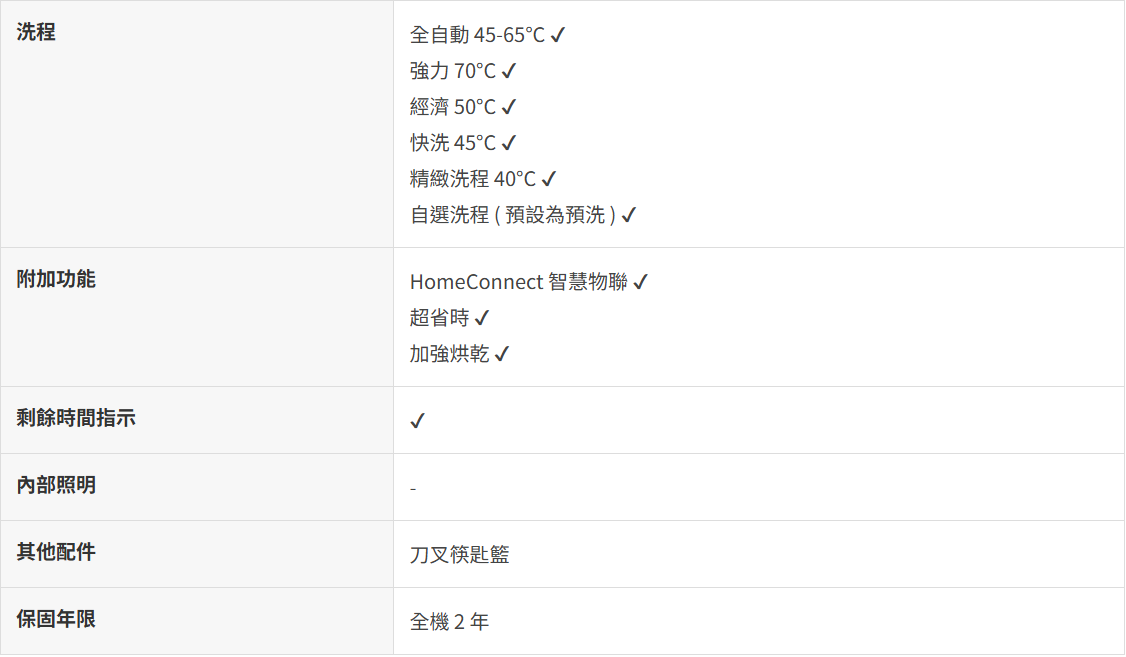The image size is (1126, 657).
Task: Select the 剩餘時間指示 label
Action: pos(76,419)
